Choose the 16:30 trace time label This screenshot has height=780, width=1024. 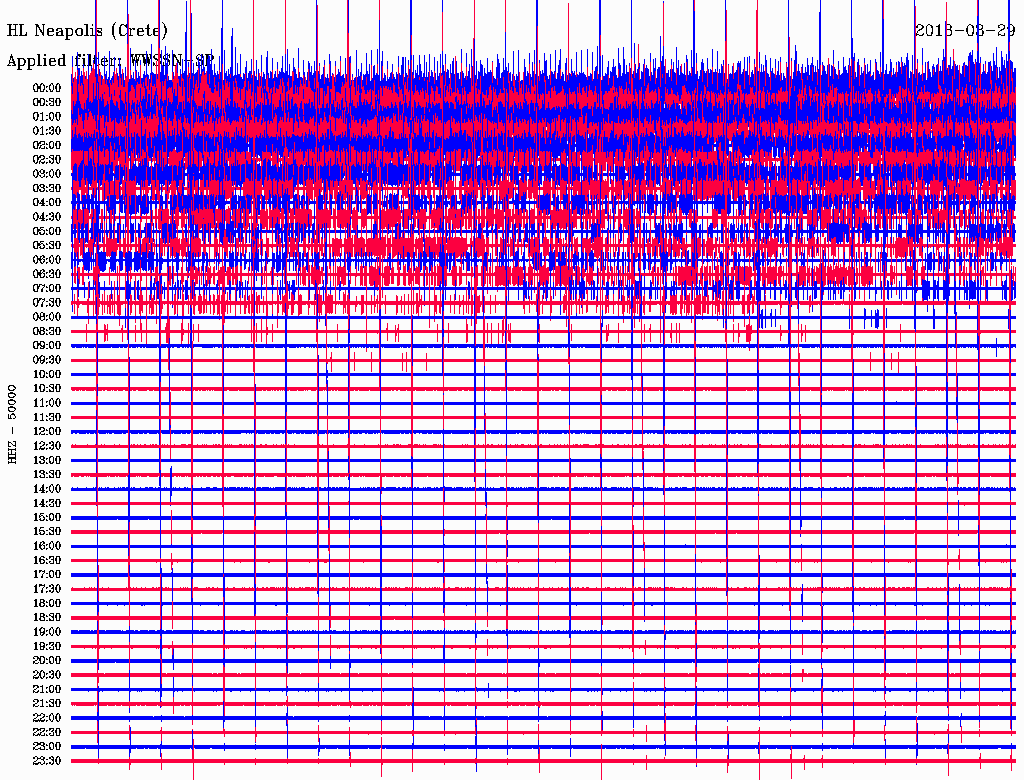coord(47,561)
